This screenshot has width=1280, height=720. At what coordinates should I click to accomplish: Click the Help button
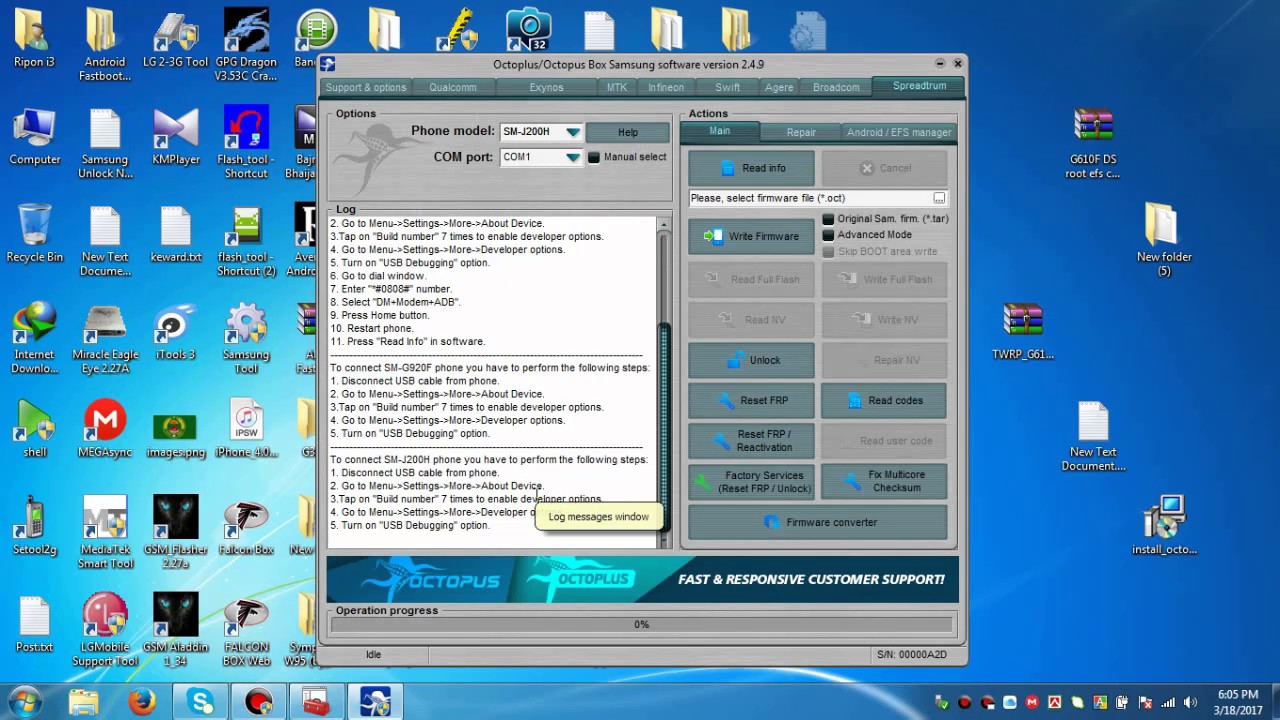click(628, 132)
